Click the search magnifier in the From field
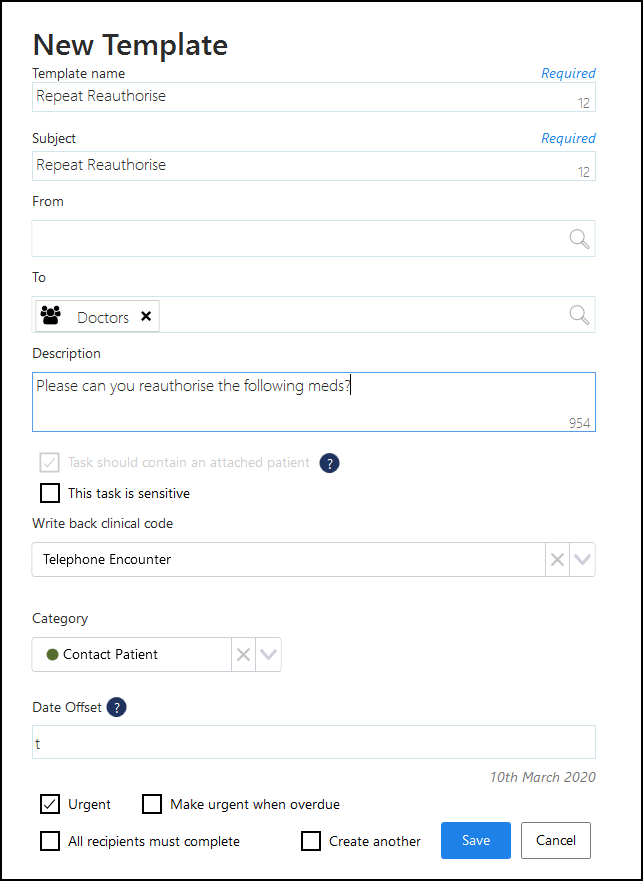643x881 pixels. click(579, 238)
